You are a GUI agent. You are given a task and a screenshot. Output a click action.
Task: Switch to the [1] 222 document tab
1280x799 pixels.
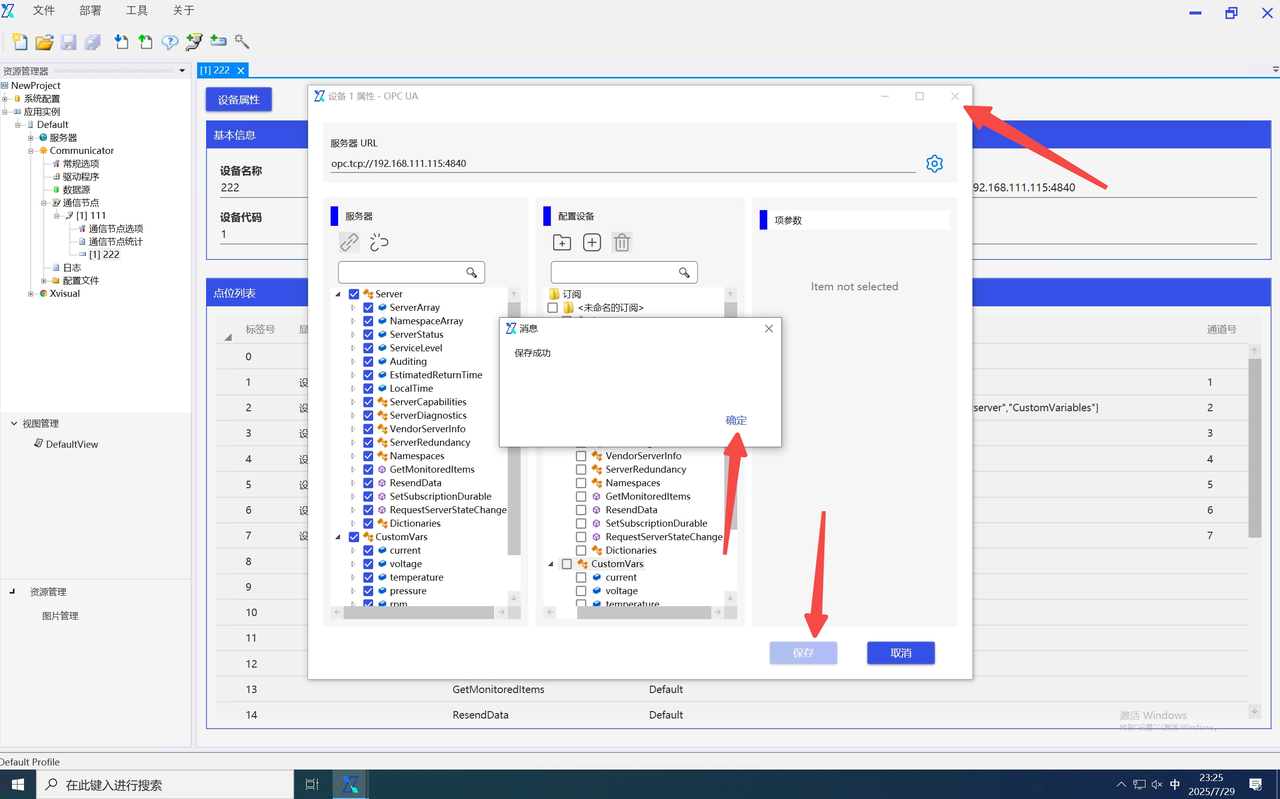click(215, 70)
